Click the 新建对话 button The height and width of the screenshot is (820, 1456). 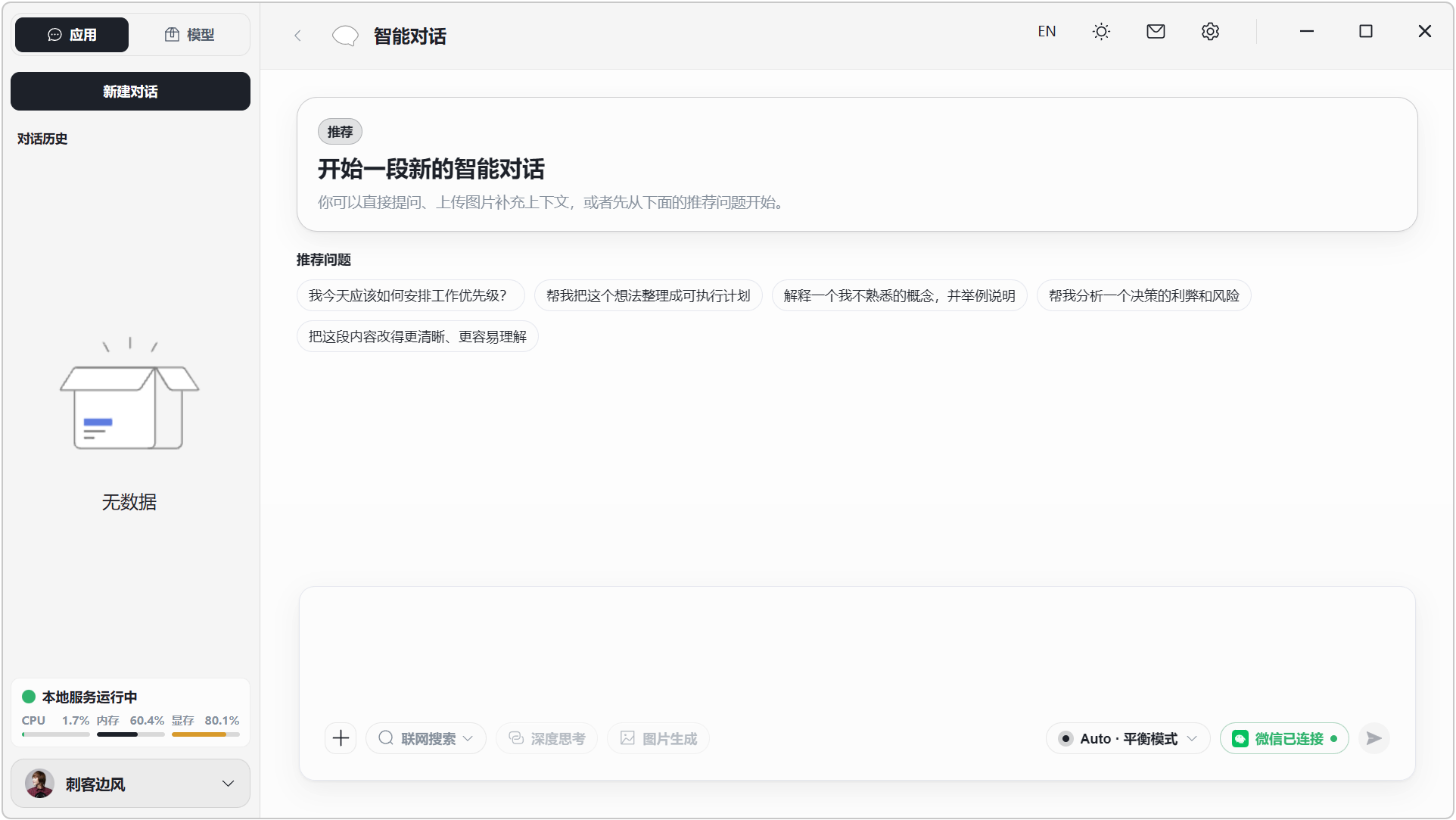(x=130, y=92)
